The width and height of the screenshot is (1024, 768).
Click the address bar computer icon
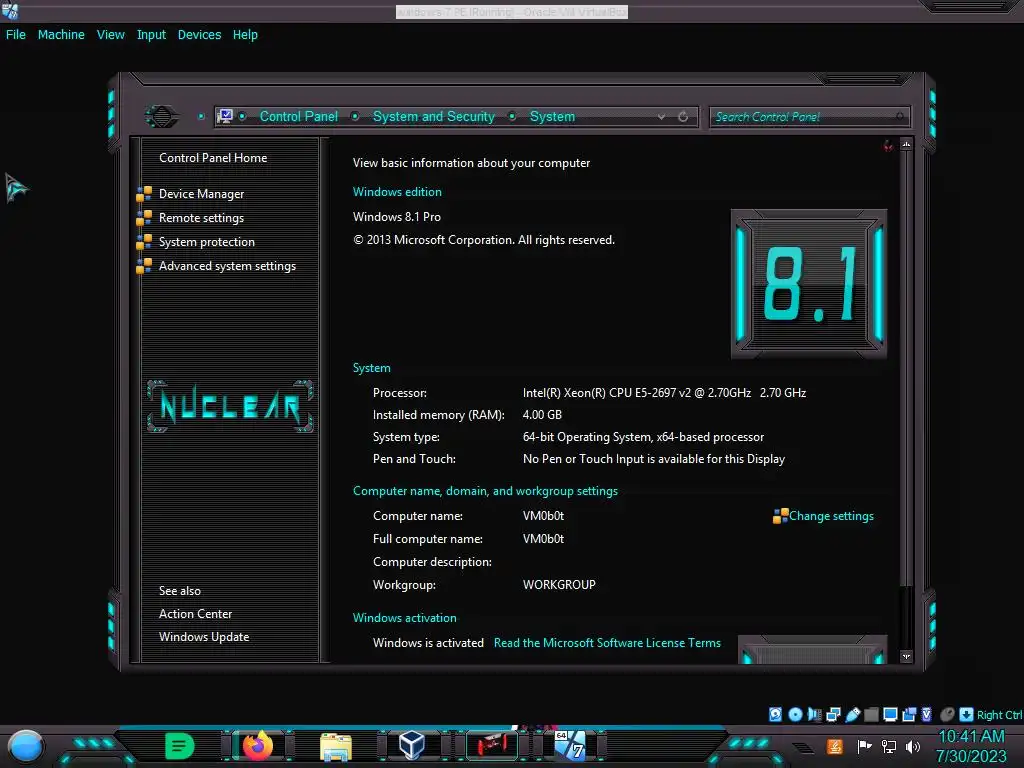225,116
